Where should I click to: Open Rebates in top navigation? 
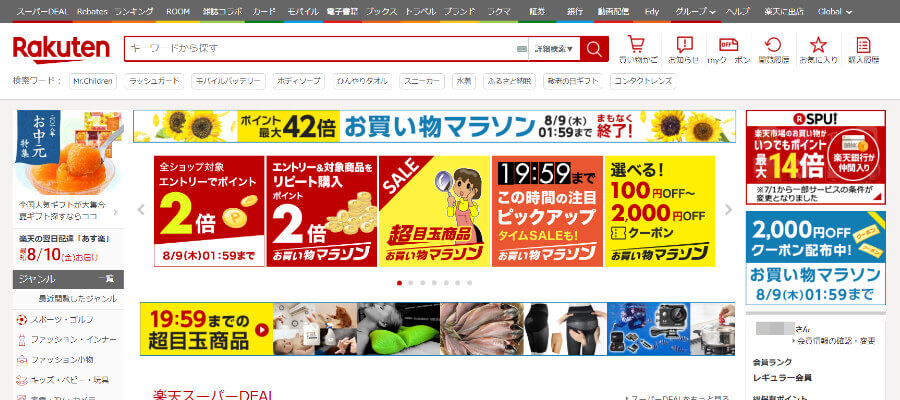pos(92,11)
